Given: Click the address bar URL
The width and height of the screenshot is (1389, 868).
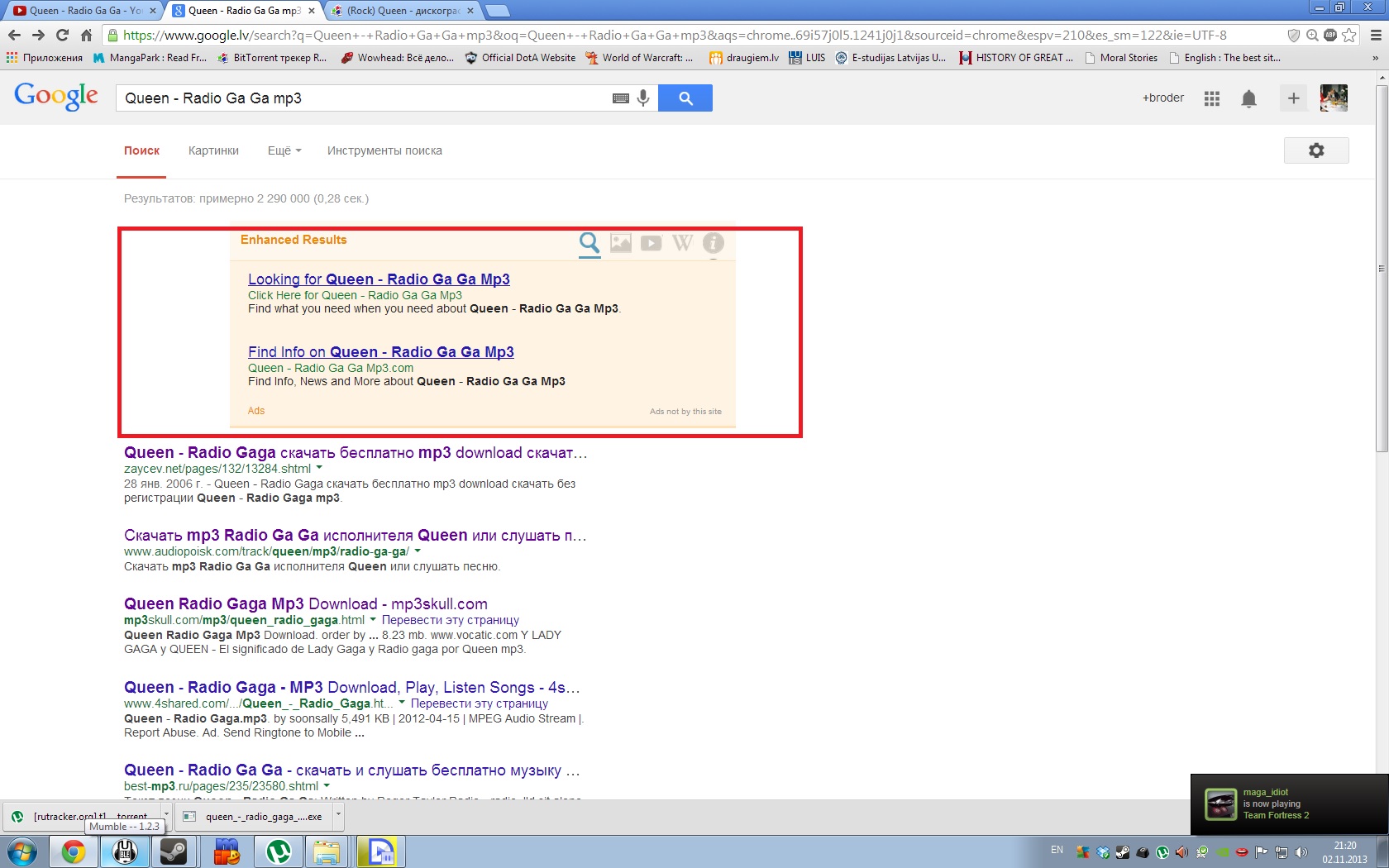Looking at the screenshot, I should pos(675,35).
